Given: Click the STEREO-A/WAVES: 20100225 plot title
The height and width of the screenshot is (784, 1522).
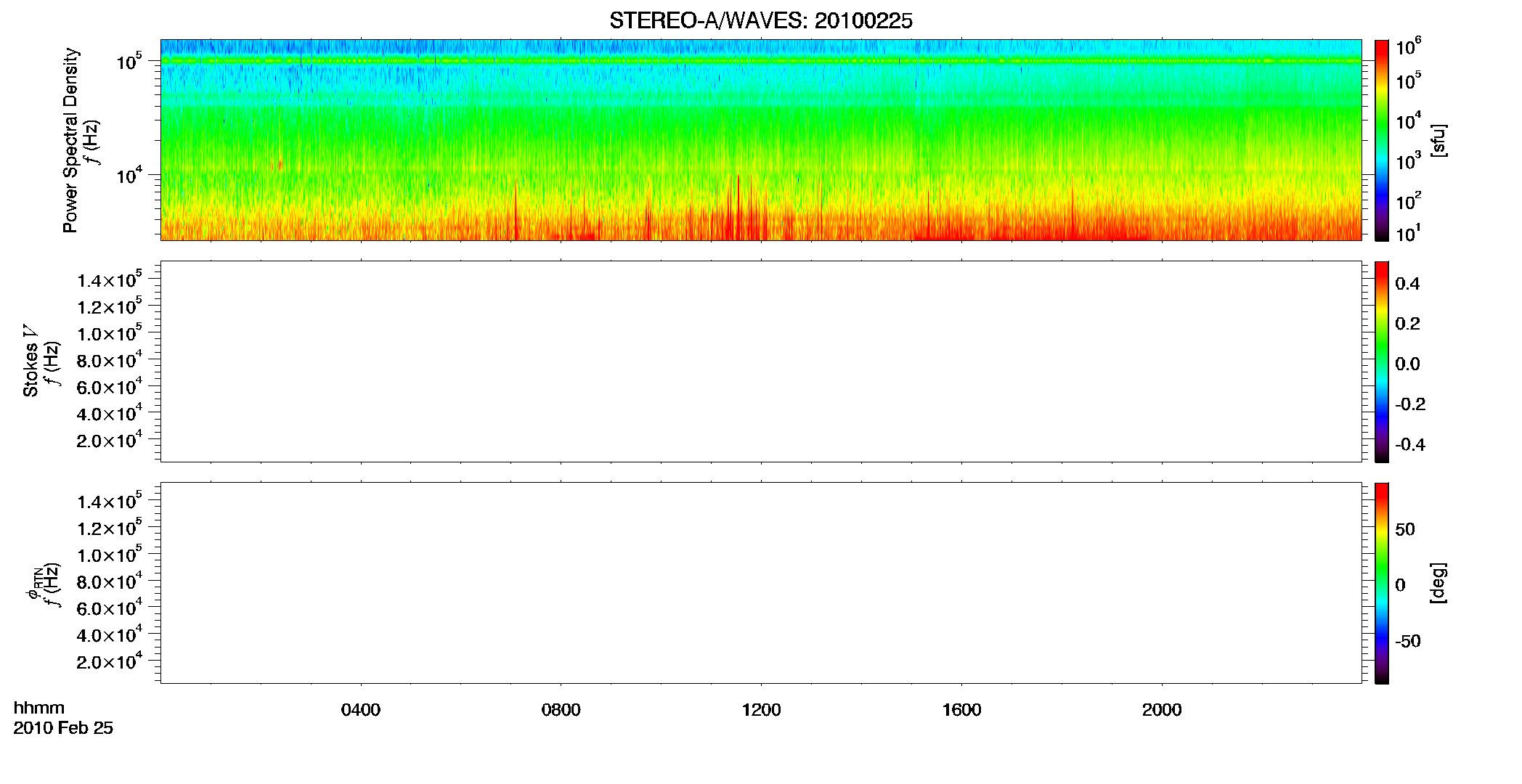Looking at the screenshot, I should (760, 21).
